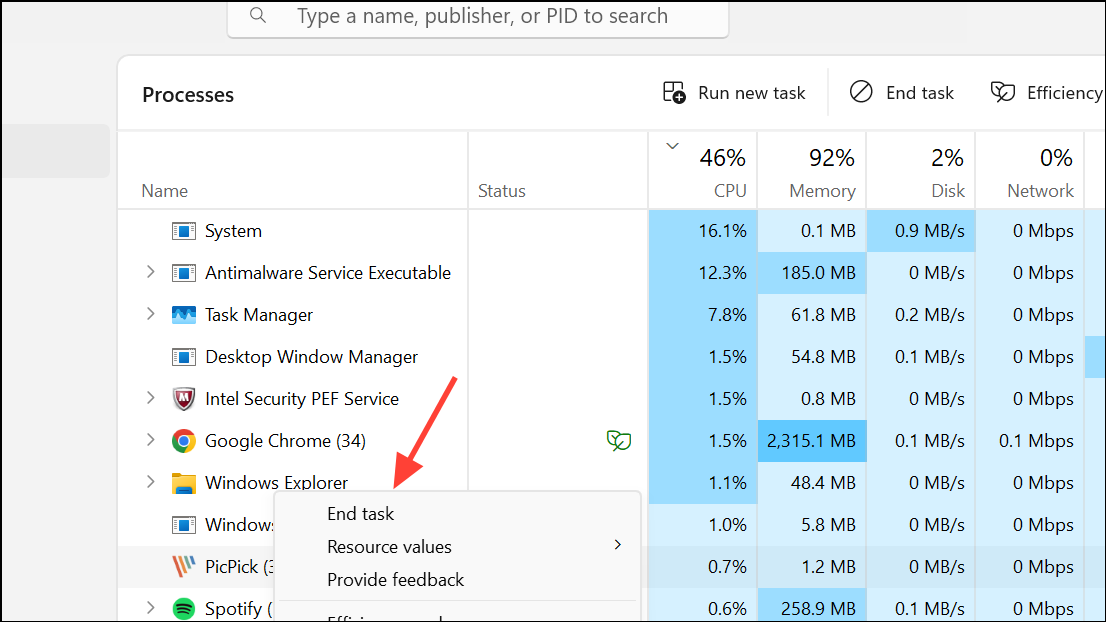Click the Google Chrome process icon
Screen dimensions: 1106x622
point(183,441)
